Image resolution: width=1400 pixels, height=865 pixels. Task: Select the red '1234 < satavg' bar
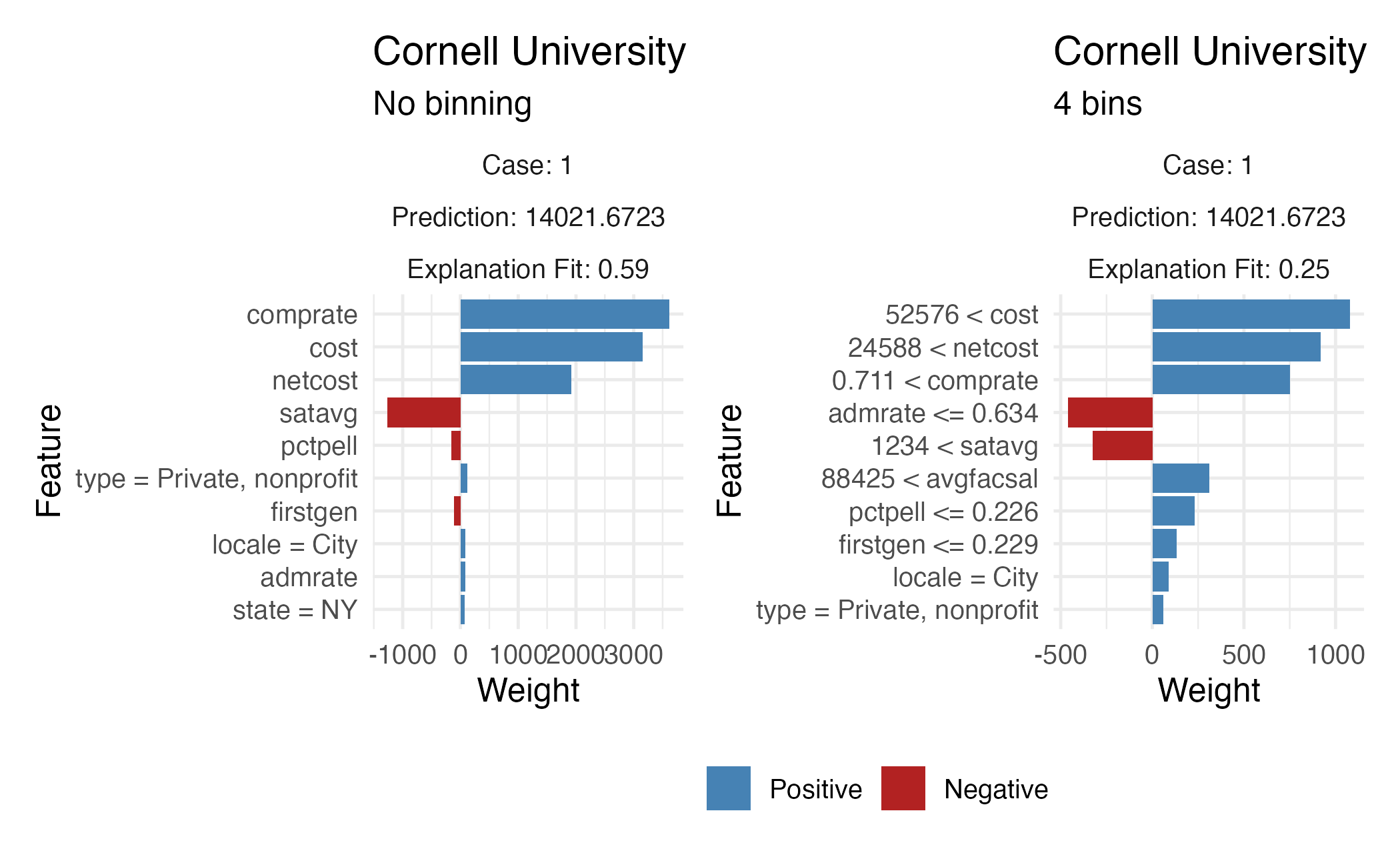point(1122,446)
